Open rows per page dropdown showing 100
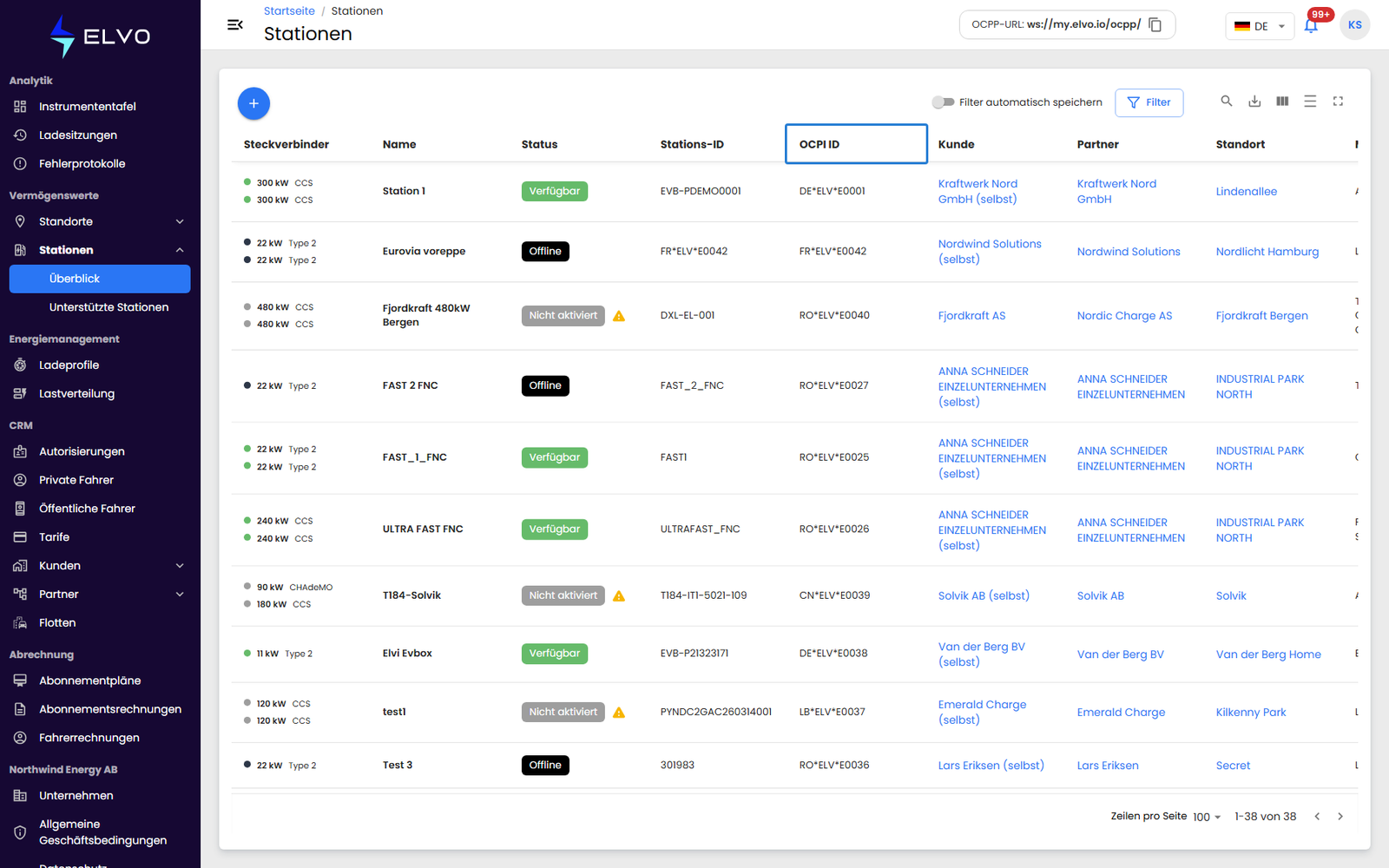1389x868 pixels. pos(1207,817)
